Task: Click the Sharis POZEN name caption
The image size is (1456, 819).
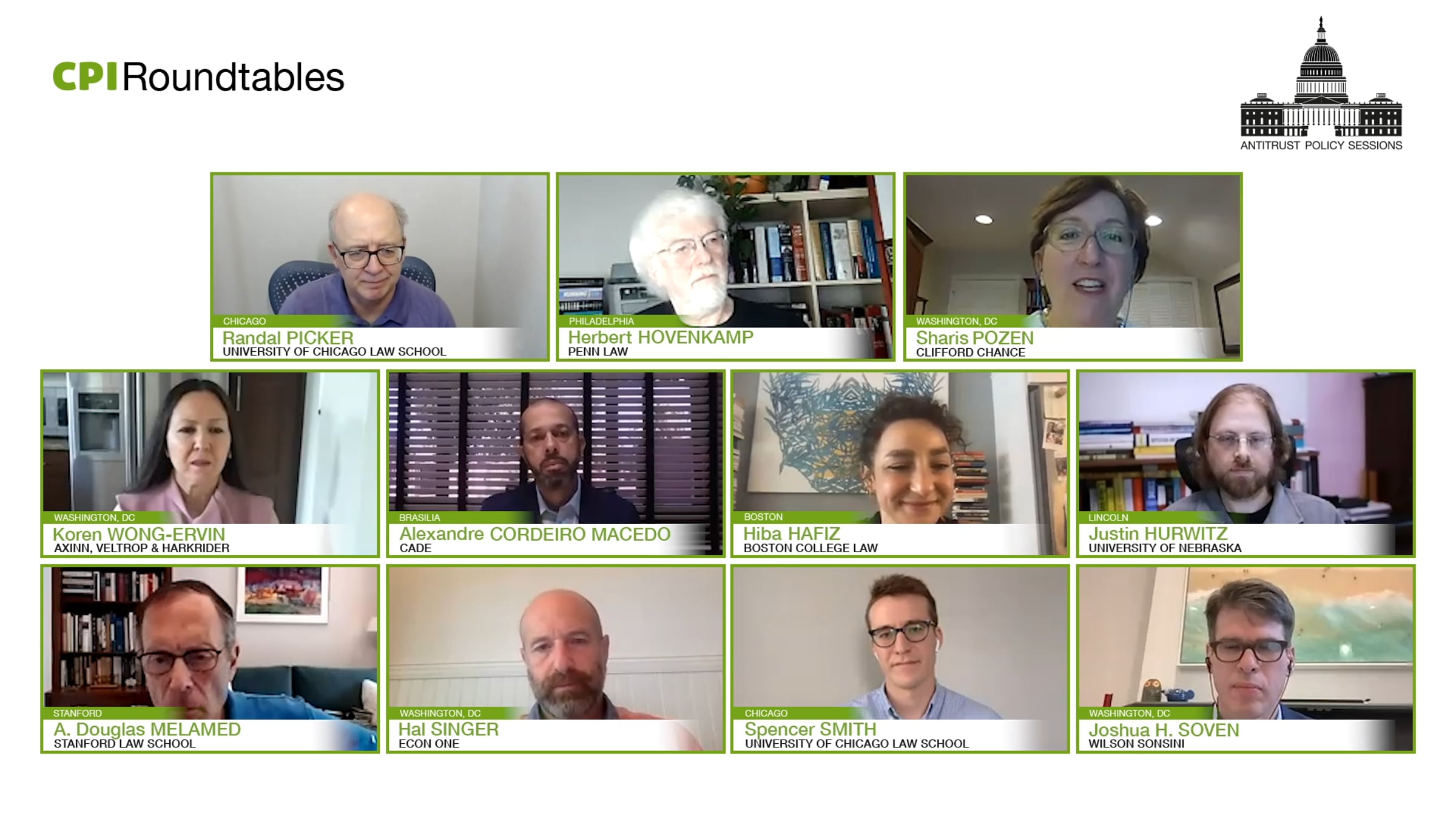Action: [975, 338]
